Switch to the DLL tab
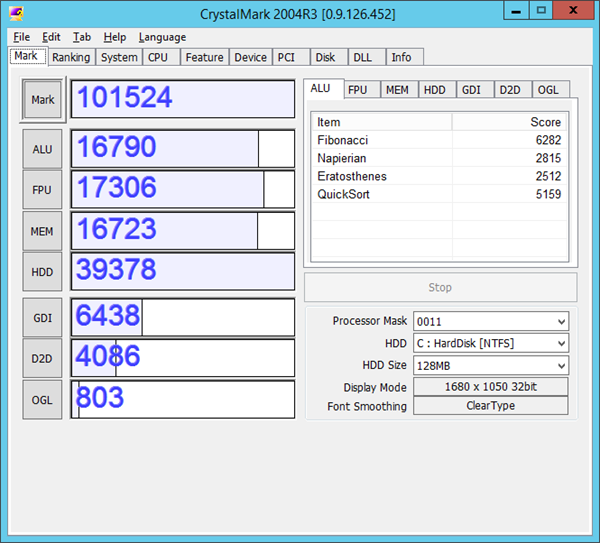The height and width of the screenshot is (543, 600). [367, 57]
